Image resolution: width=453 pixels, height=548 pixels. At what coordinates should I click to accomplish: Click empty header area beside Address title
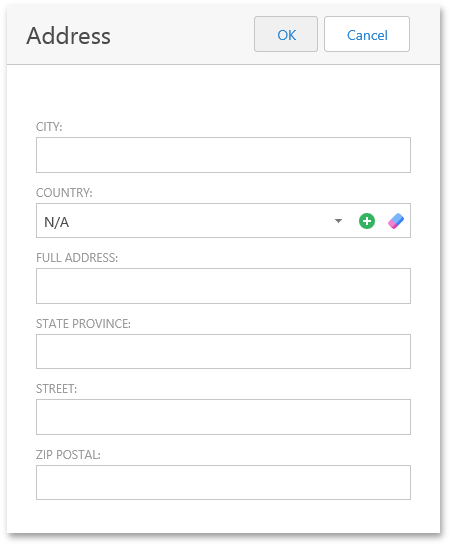pyautogui.click(x=182, y=35)
